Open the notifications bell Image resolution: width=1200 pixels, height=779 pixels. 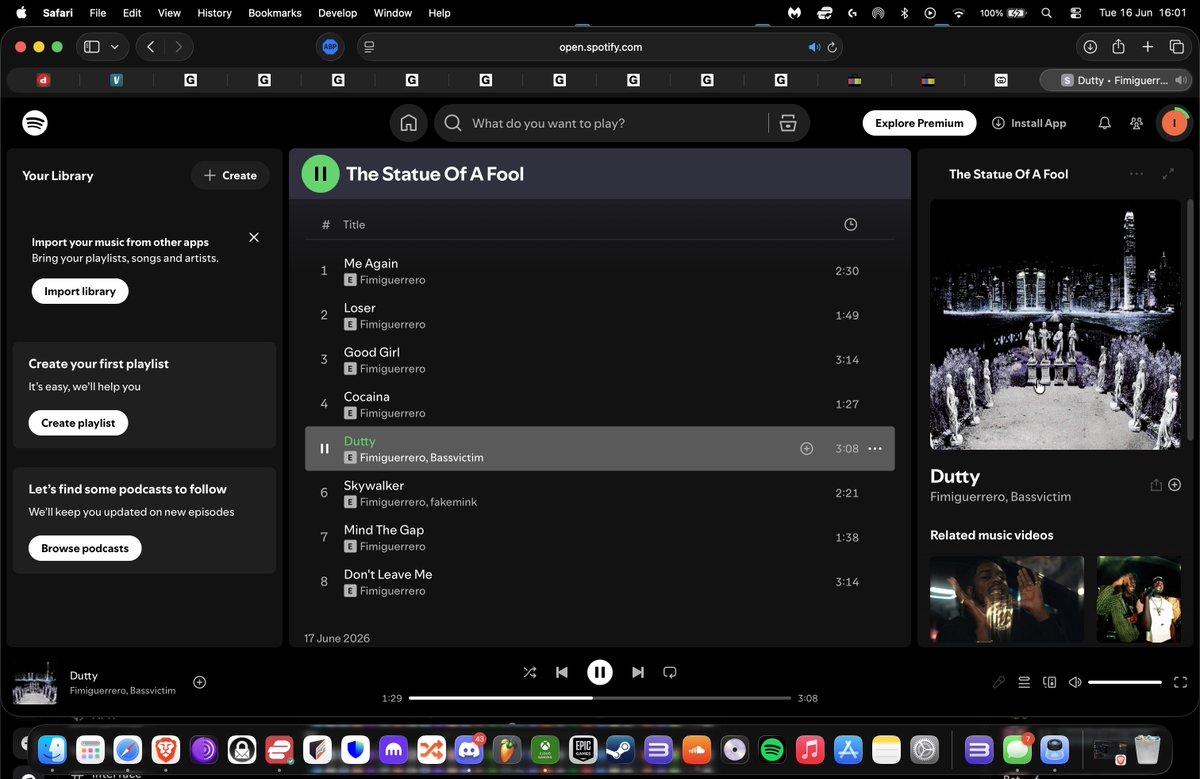(1105, 123)
